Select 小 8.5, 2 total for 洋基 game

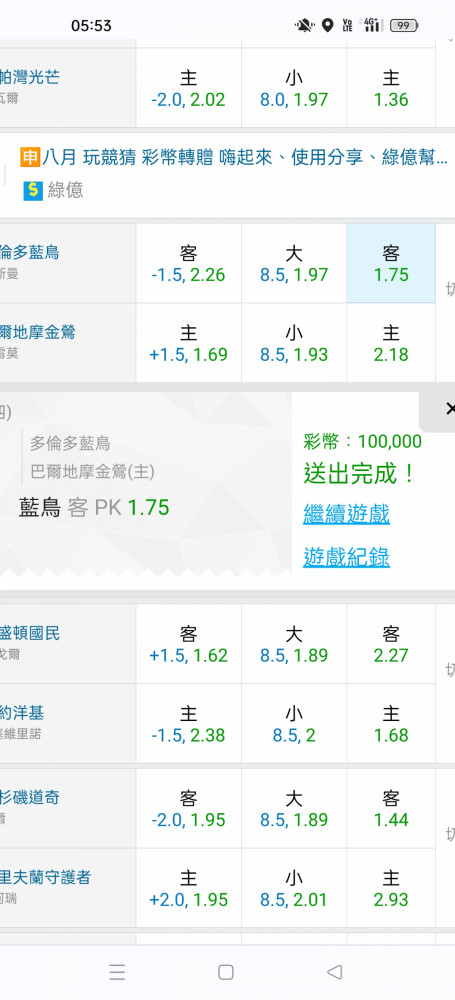294,724
